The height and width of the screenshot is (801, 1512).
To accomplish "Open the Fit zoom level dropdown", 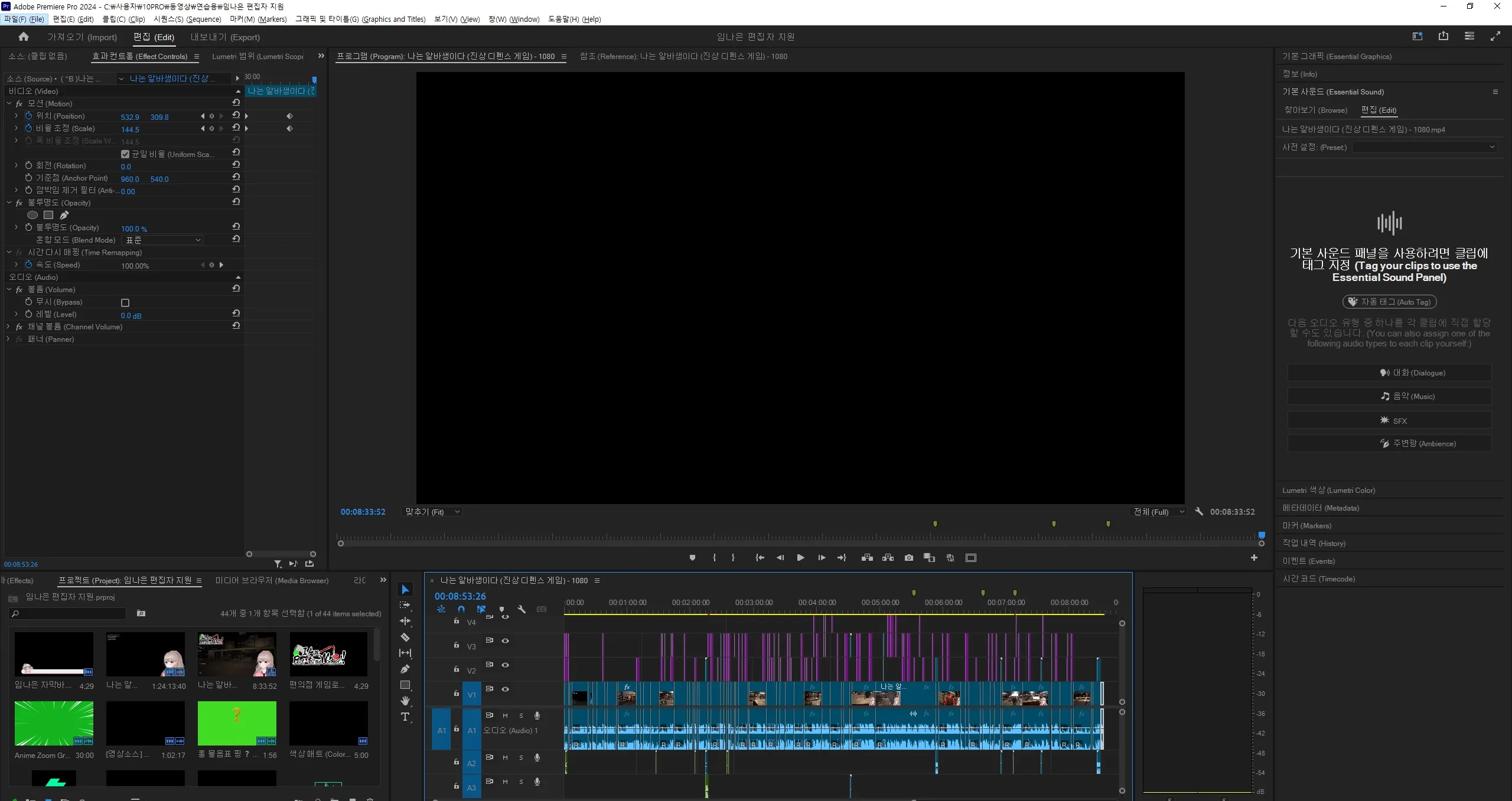I will 432,512.
